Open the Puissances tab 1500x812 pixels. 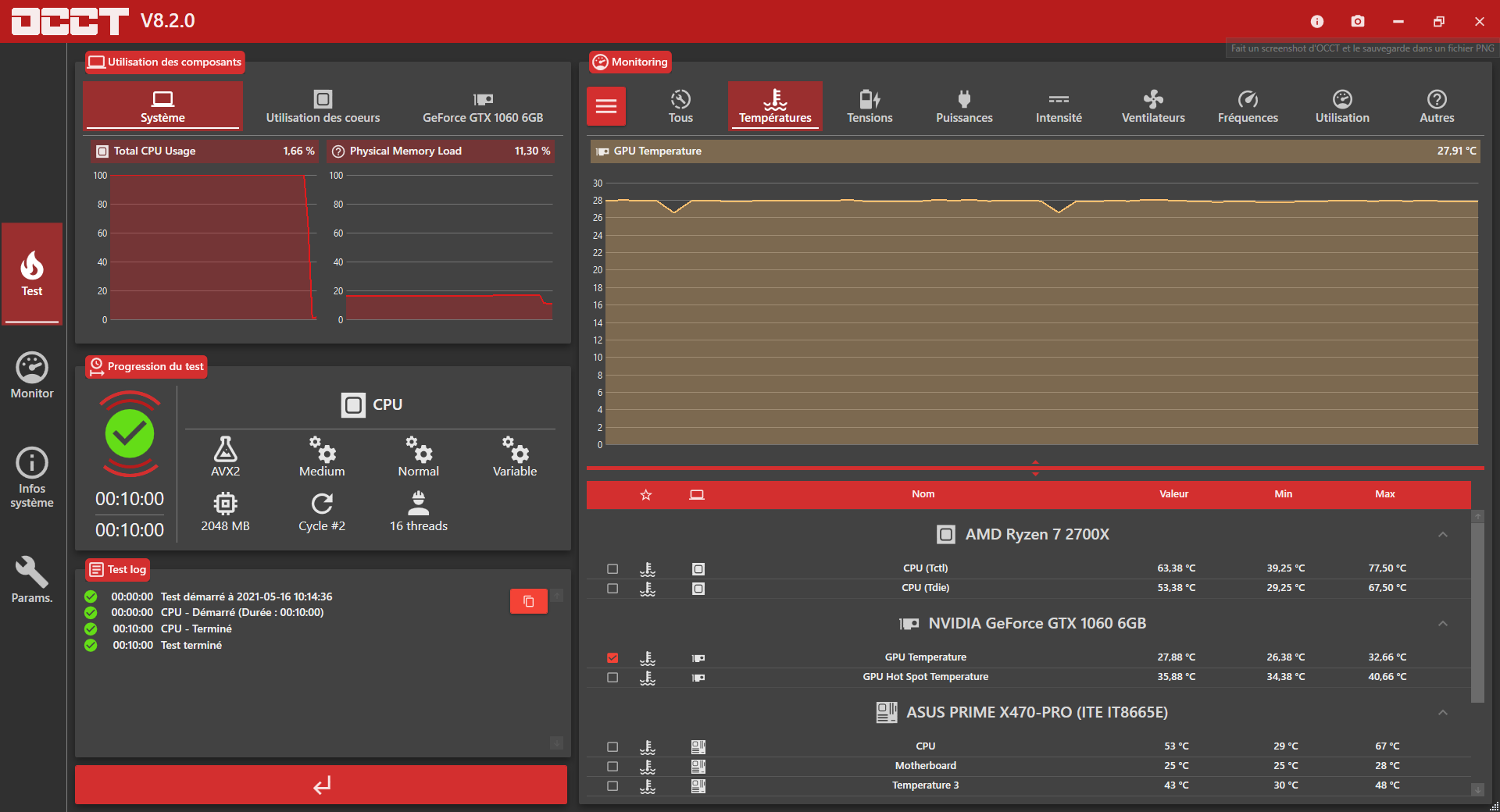coord(964,105)
